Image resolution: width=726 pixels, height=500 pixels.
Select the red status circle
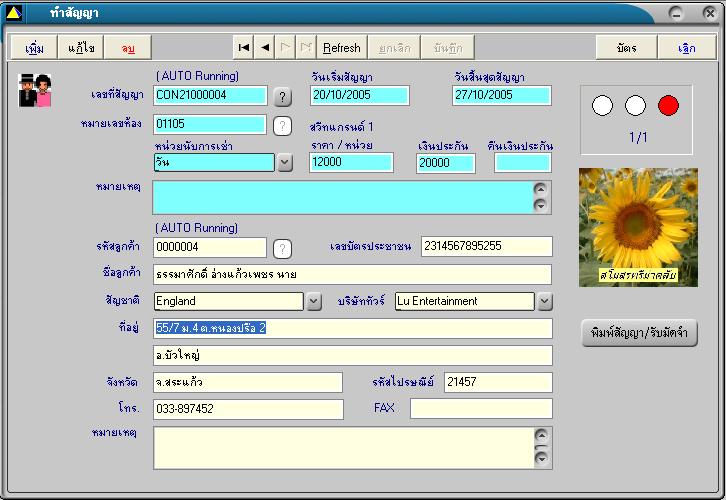click(668, 105)
